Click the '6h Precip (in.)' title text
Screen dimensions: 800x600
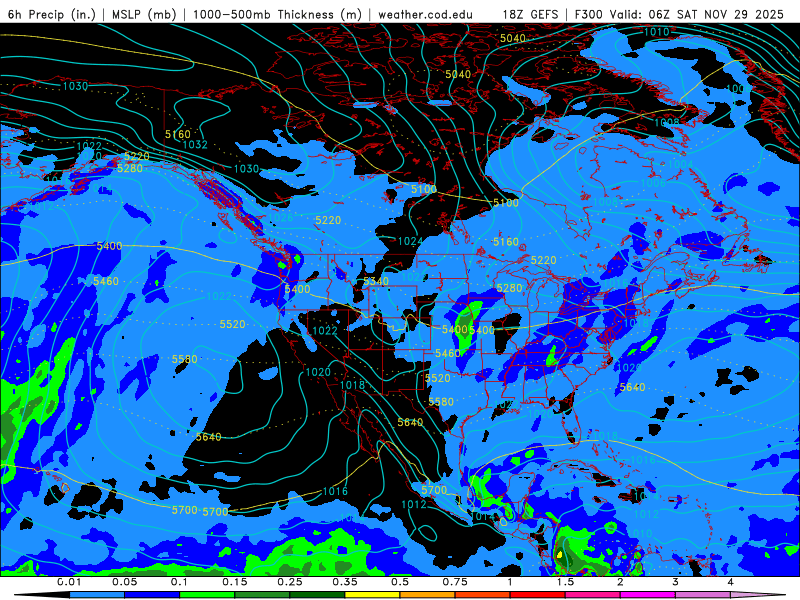[x=52, y=14]
